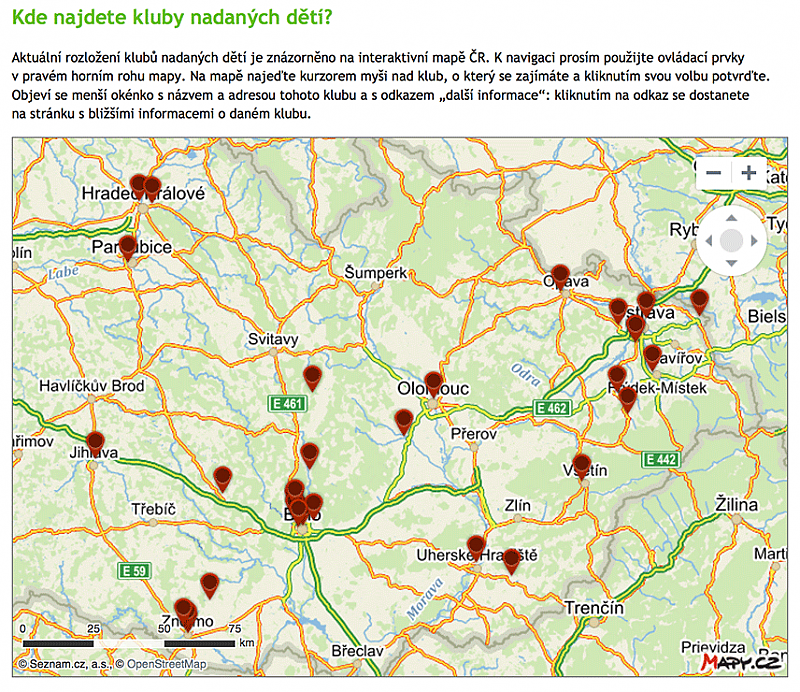Select the marker south of Svitavy

click(x=312, y=376)
